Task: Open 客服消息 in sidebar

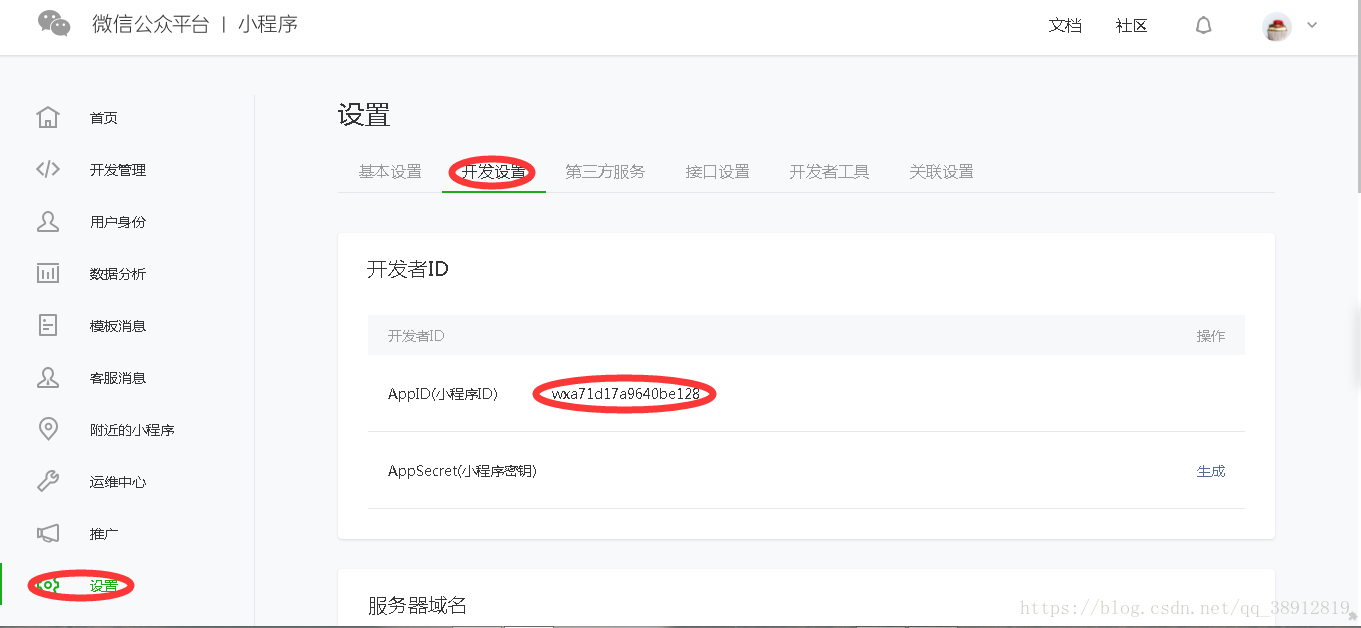Action: (118, 378)
